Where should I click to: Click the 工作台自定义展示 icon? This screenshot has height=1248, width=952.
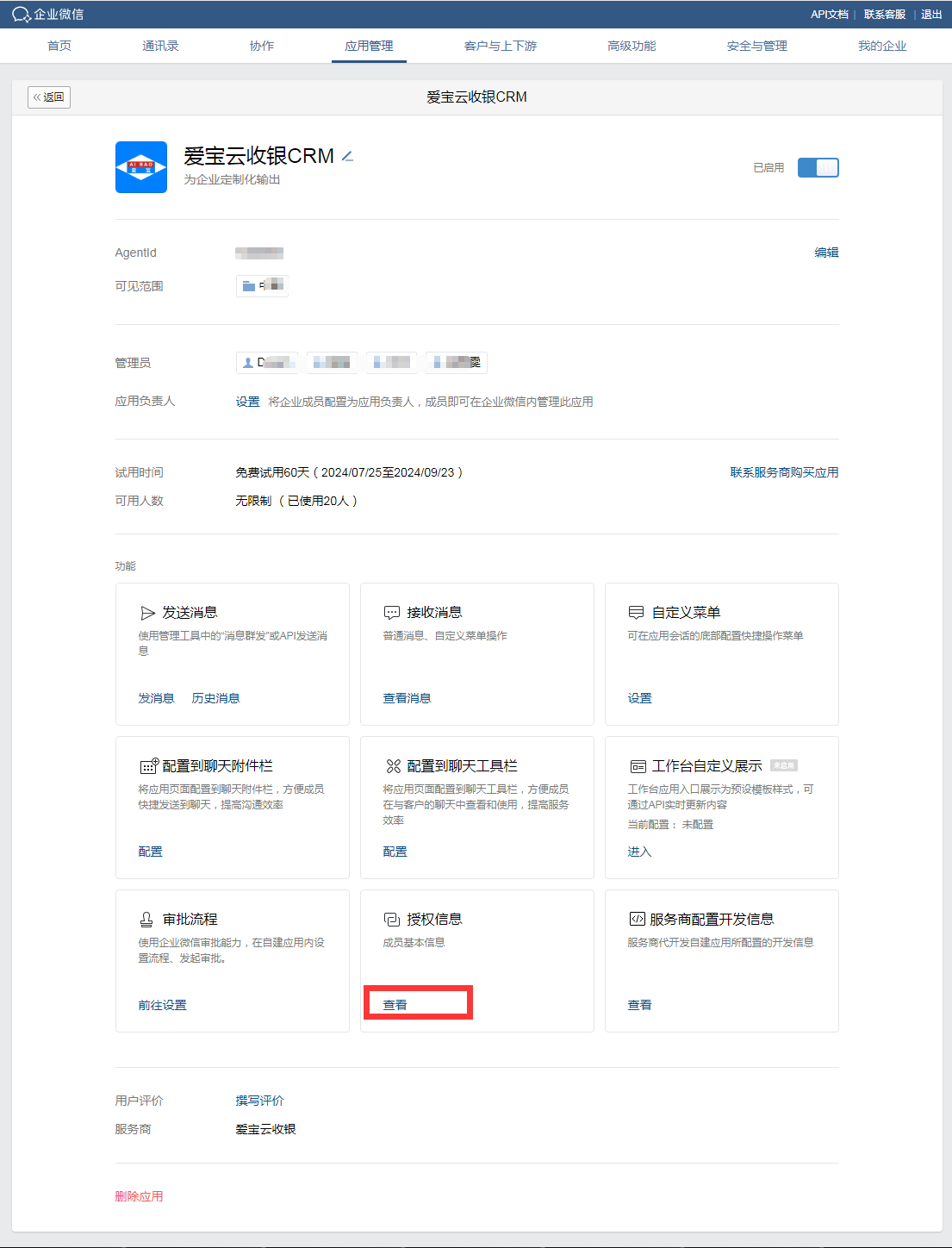pos(638,766)
